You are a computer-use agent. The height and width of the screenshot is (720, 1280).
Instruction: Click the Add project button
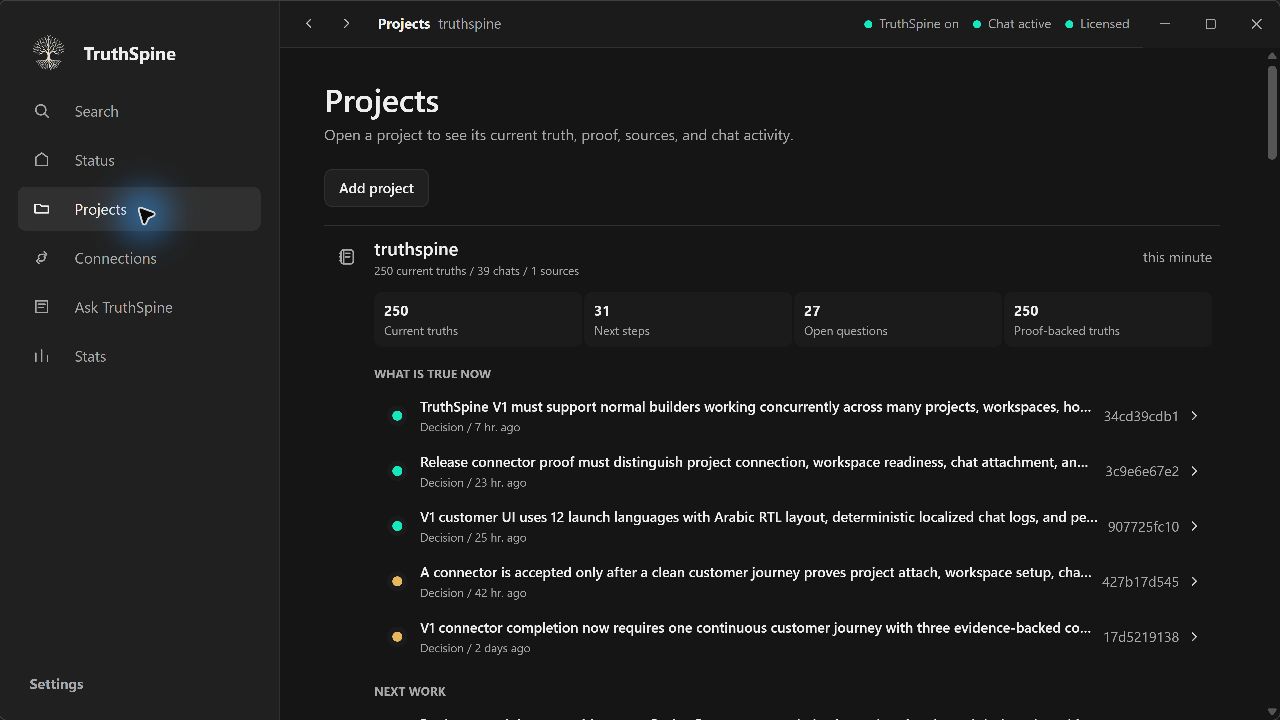point(376,188)
